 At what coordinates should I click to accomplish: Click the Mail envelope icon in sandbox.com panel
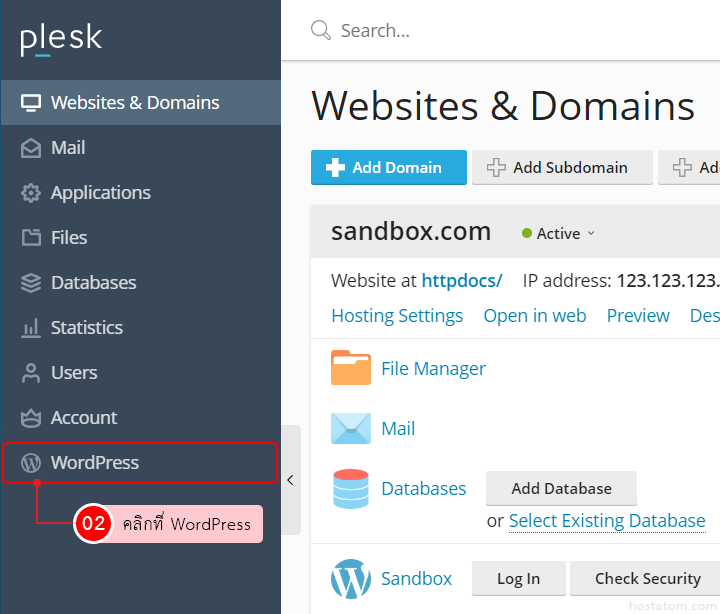[x=350, y=428]
